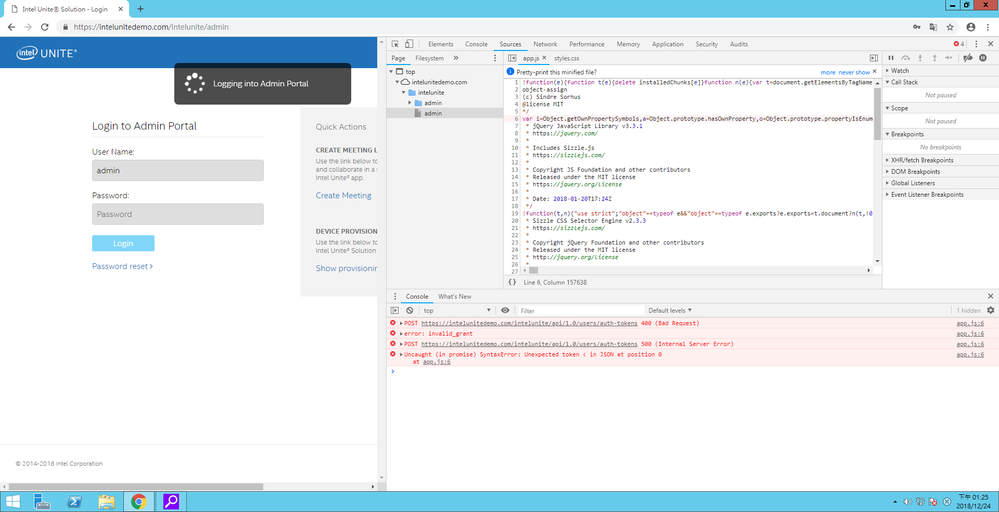Open the Chrome profile avatar menu

(970, 27)
